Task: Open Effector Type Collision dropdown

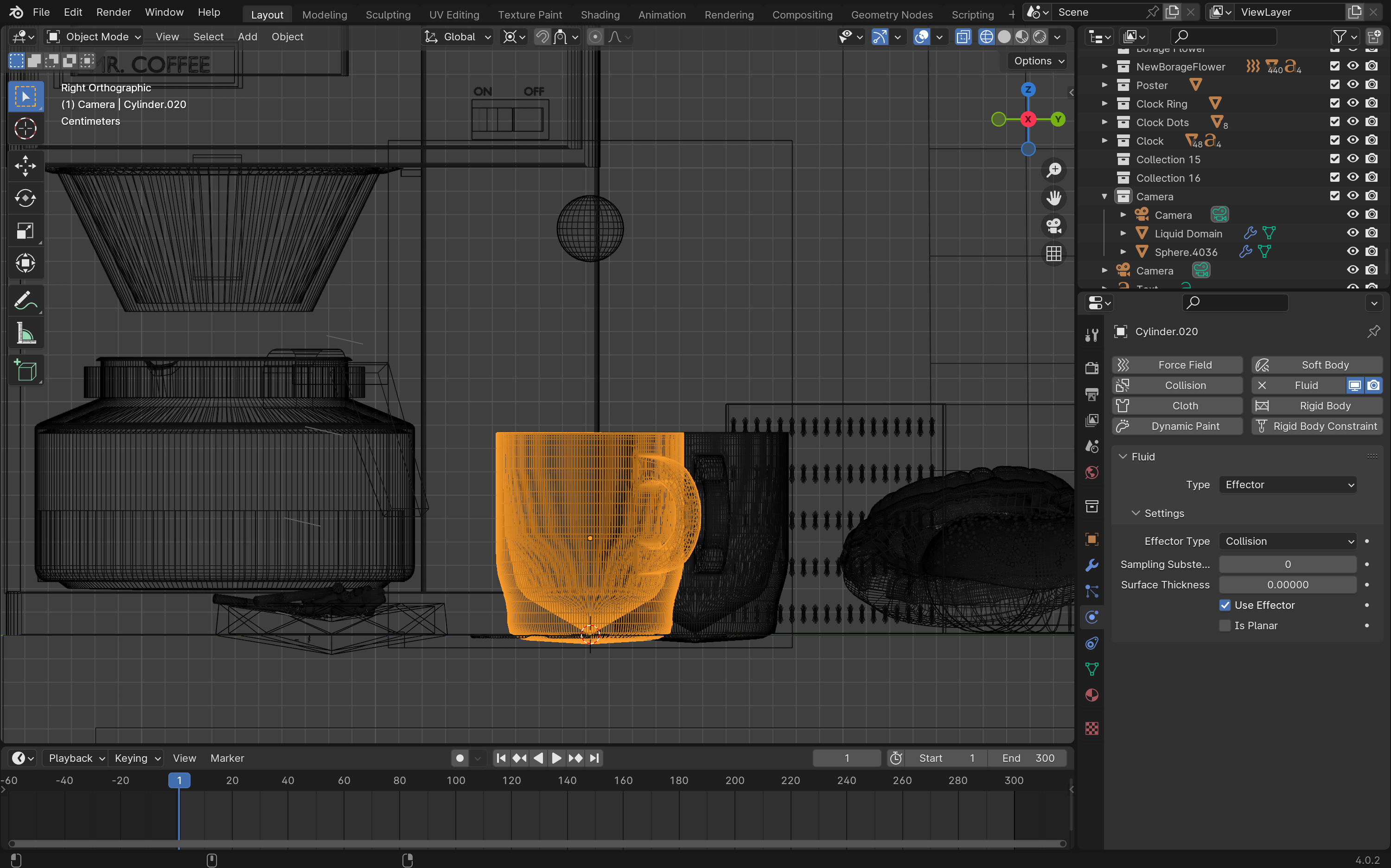Action: point(1288,541)
